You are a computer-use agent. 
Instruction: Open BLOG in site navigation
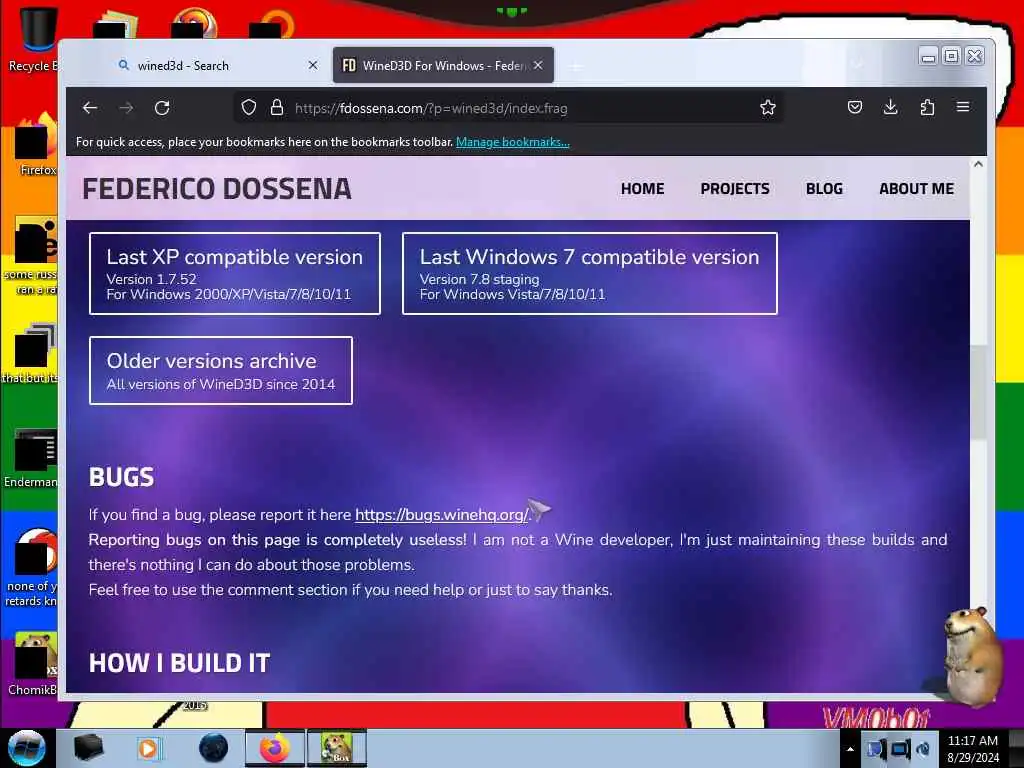pos(824,189)
